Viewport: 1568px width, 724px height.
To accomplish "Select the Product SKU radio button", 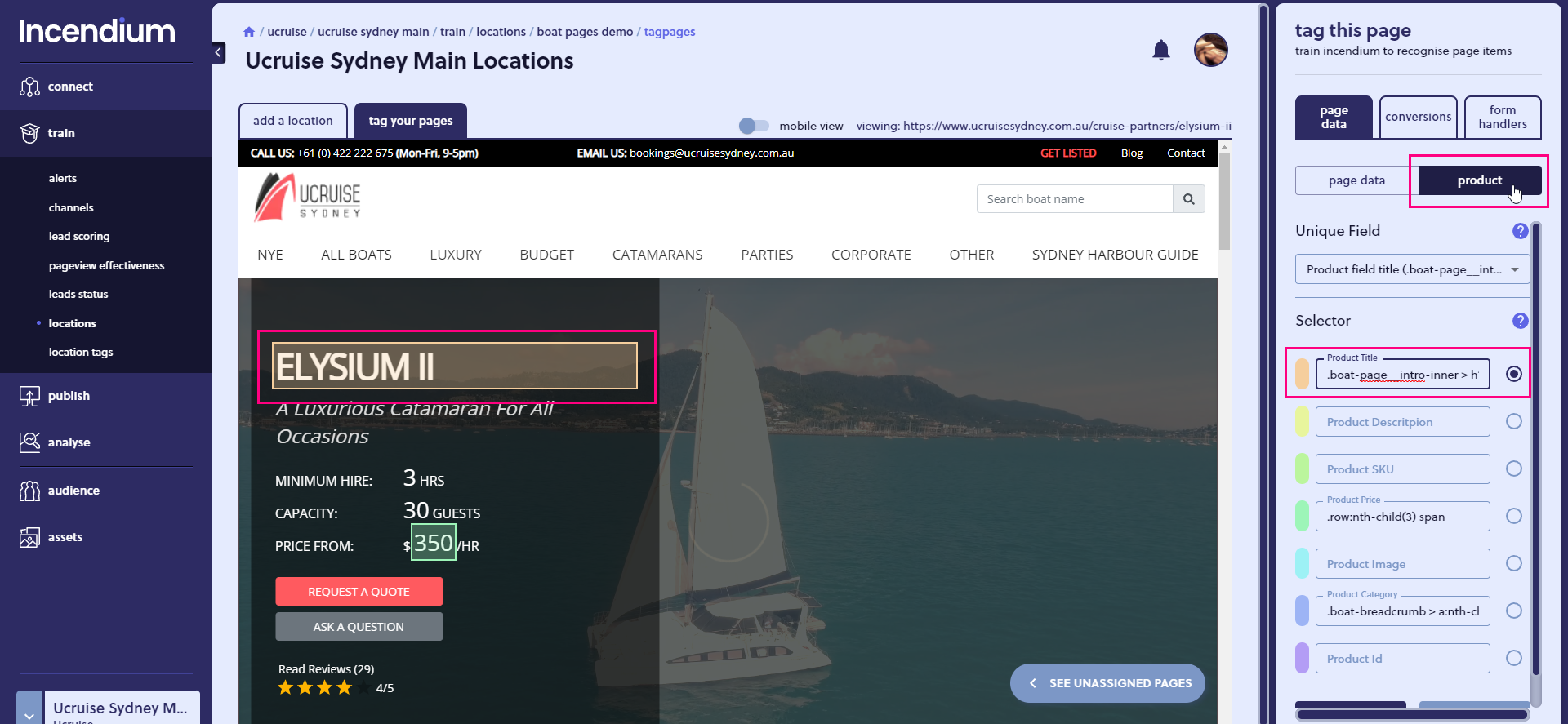I will (x=1514, y=469).
